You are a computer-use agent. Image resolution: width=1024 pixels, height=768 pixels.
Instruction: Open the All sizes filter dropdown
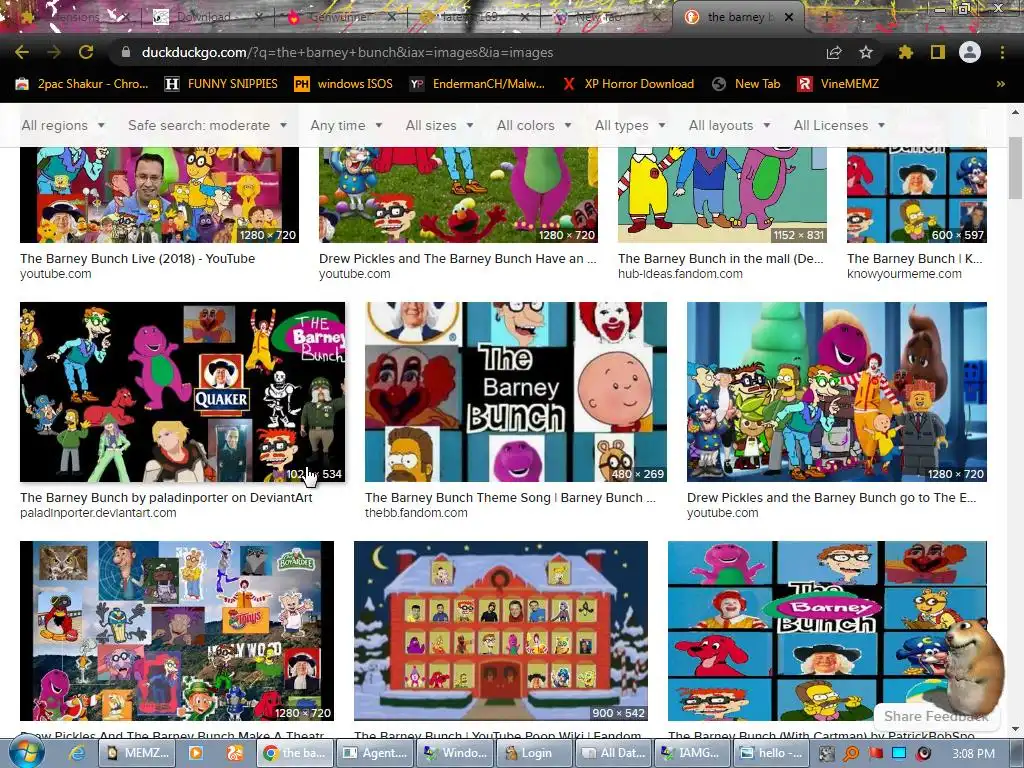point(439,125)
